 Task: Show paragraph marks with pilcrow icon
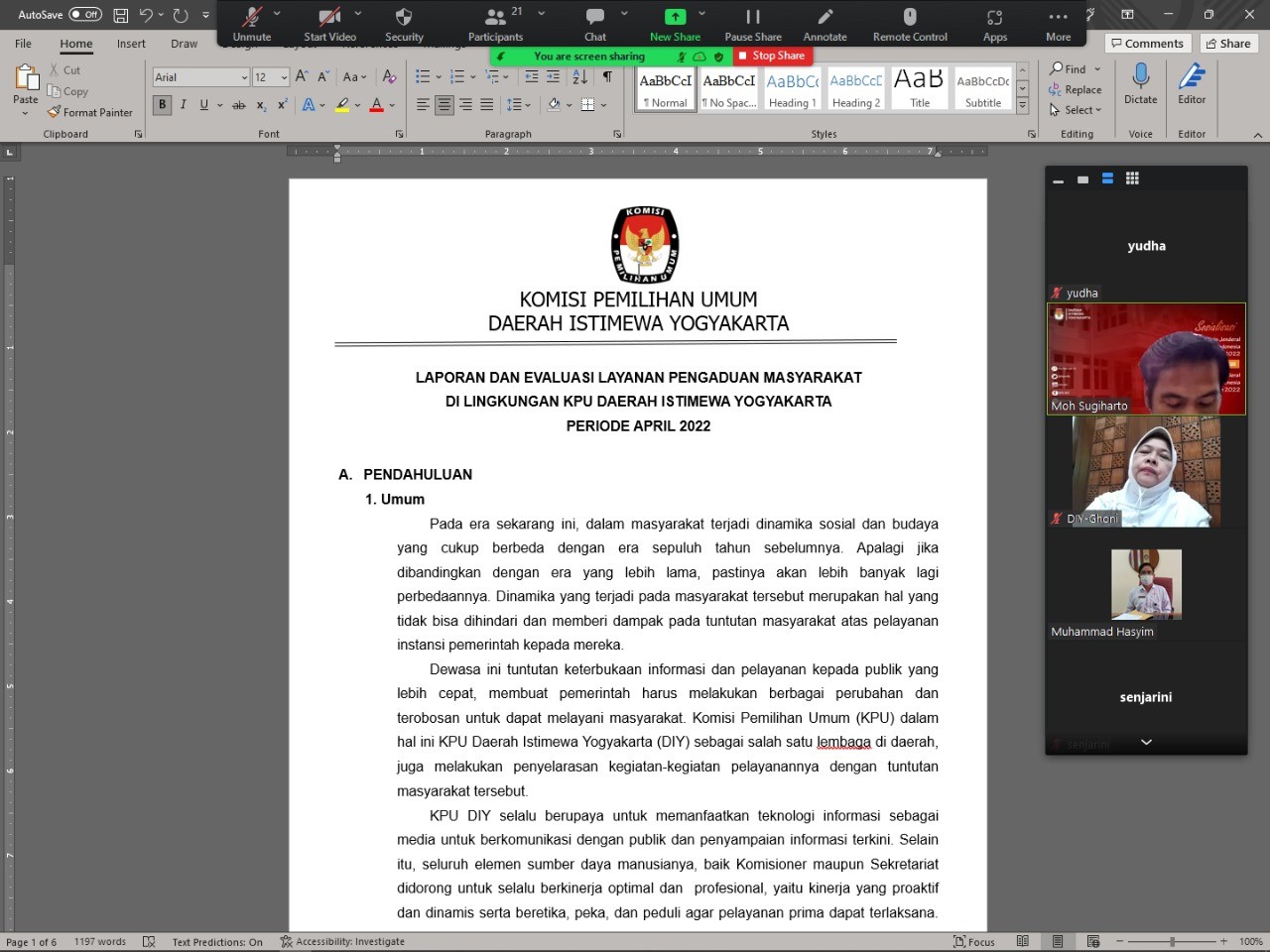click(607, 76)
